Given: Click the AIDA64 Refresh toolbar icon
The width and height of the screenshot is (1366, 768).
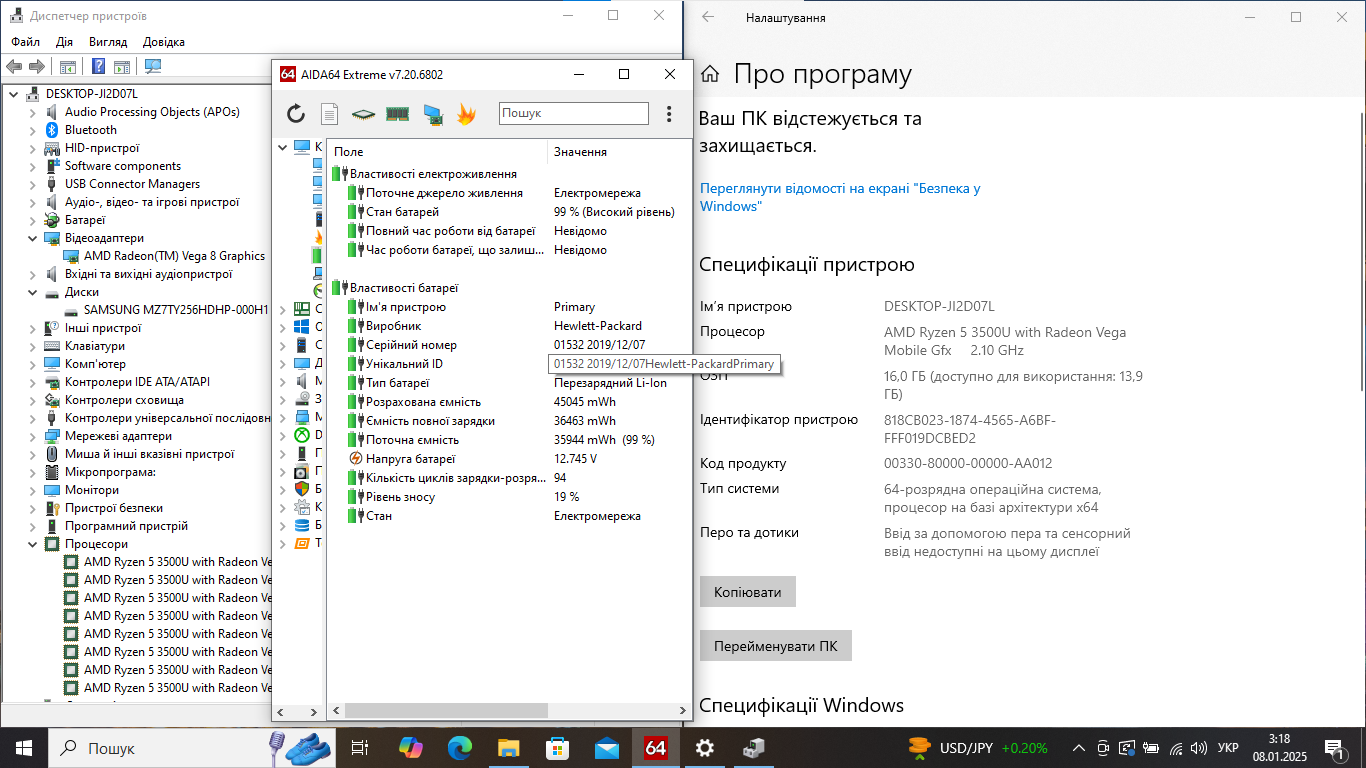Looking at the screenshot, I should point(296,114).
